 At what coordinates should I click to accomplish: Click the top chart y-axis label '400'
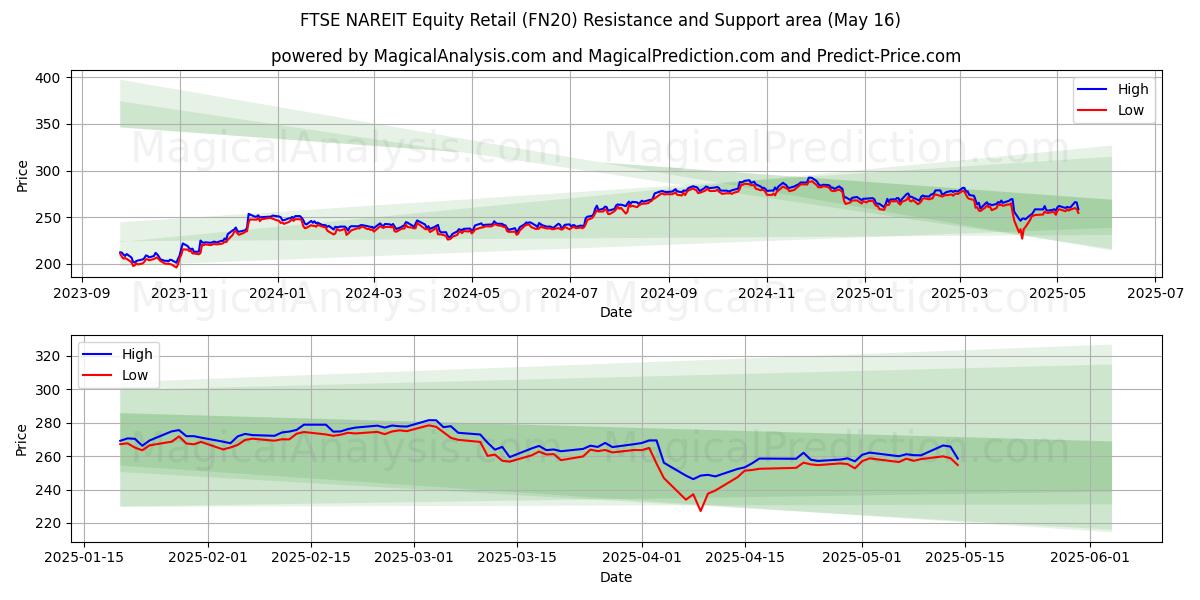tap(50, 78)
